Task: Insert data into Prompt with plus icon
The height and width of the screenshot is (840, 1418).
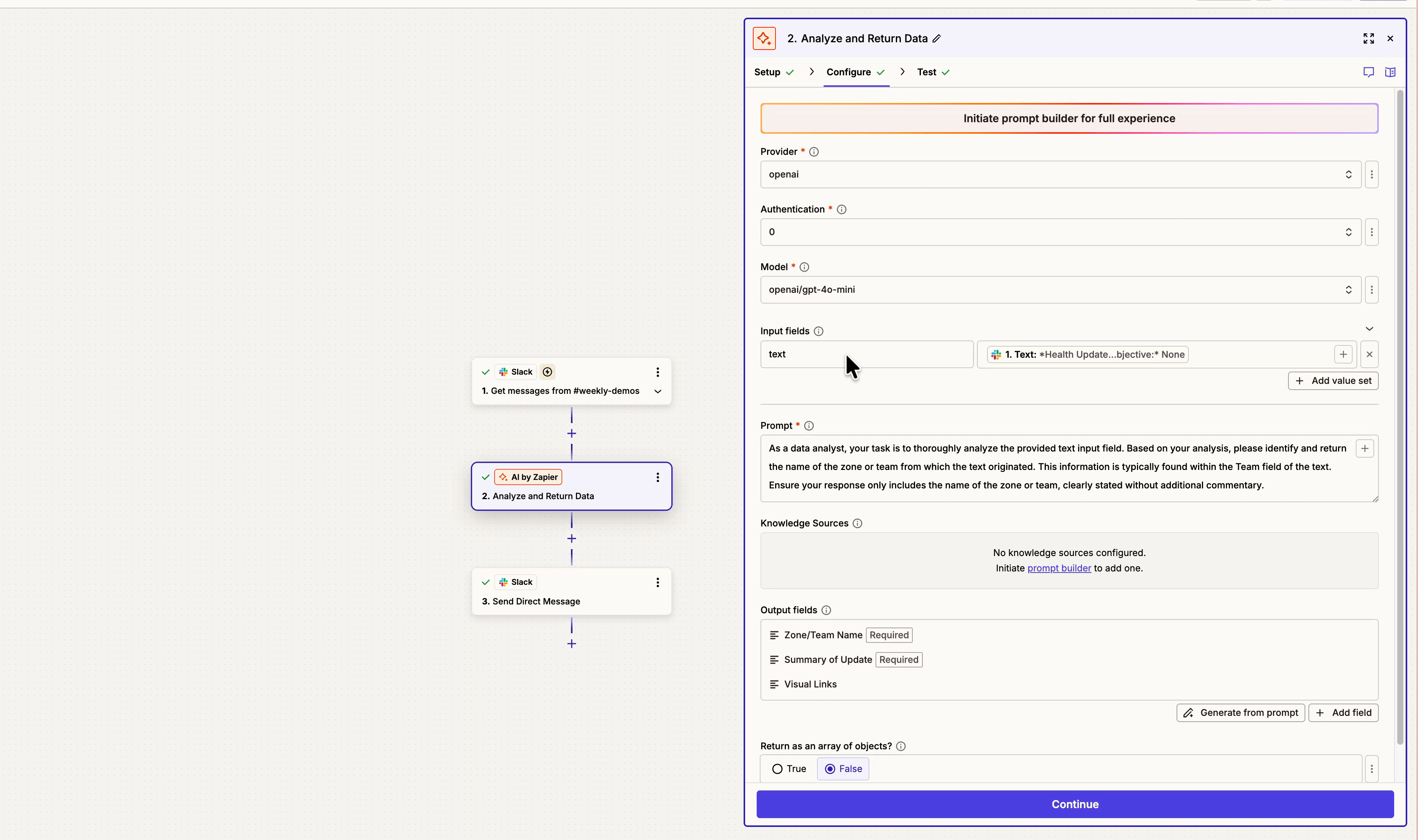Action: [1364, 449]
